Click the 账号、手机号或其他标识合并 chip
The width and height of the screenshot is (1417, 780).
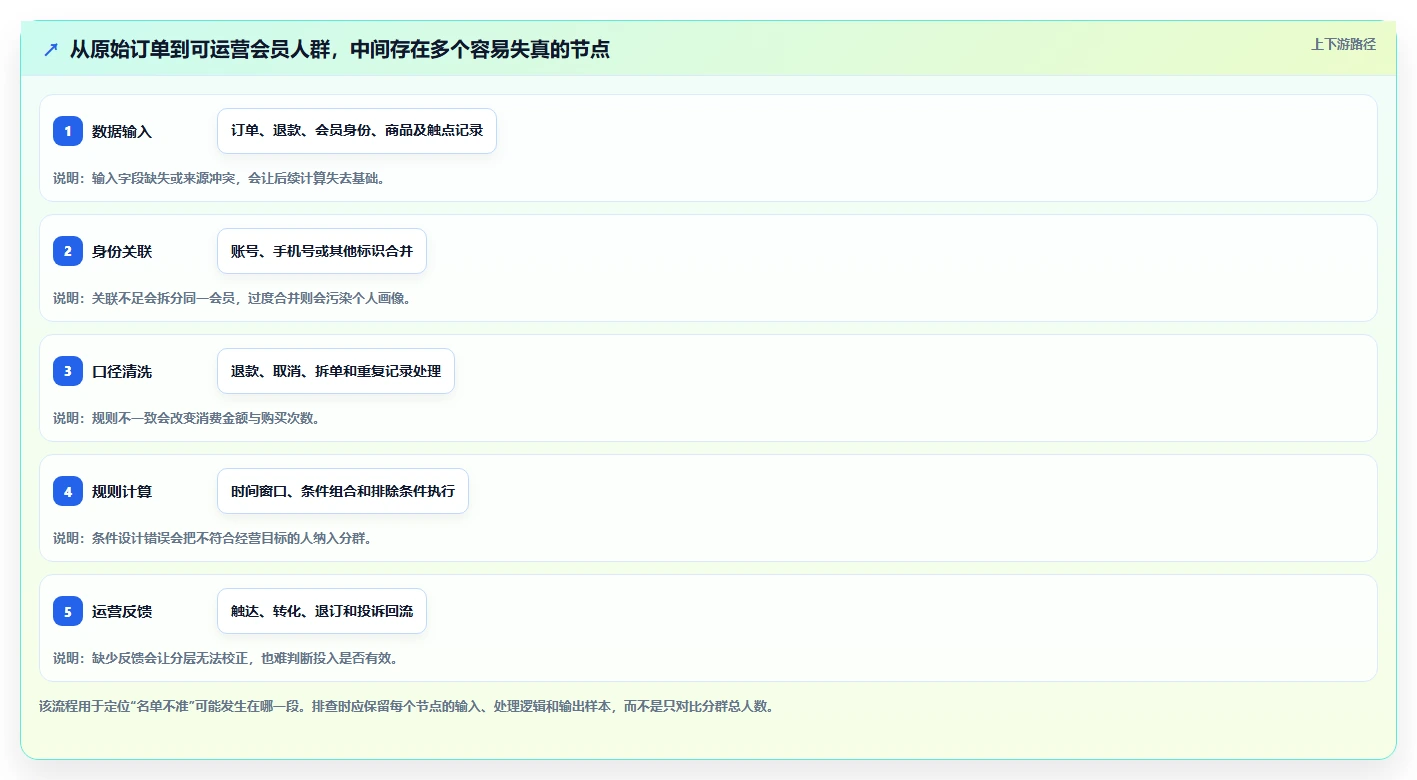coord(322,251)
